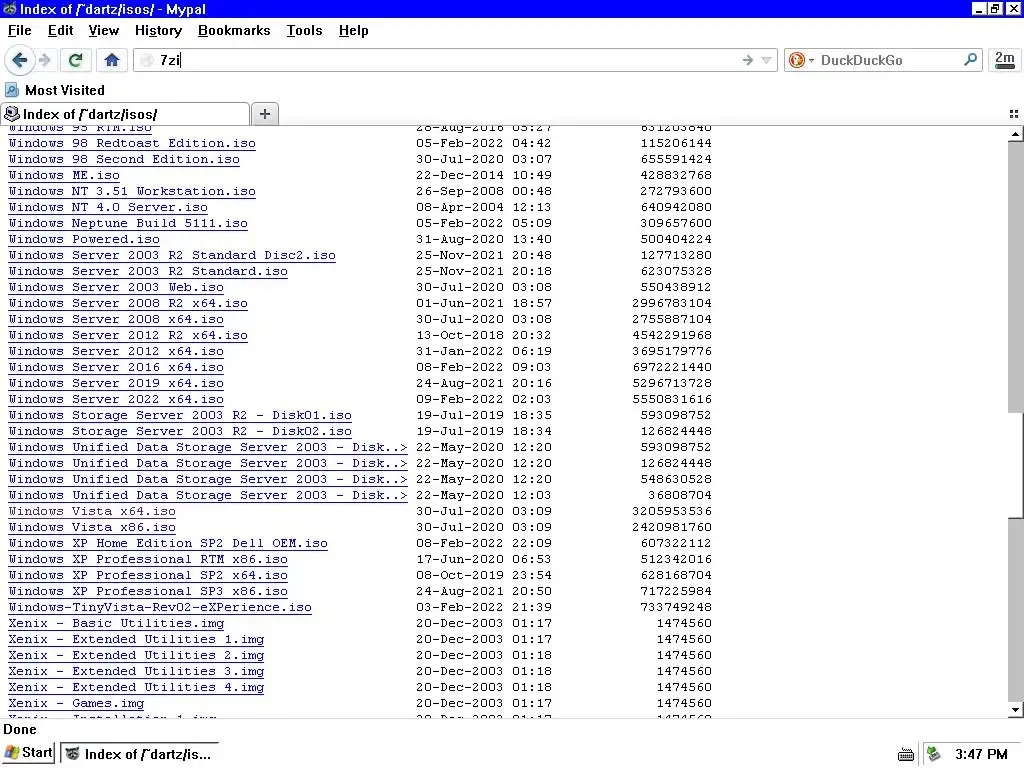The height and width of the screenshot is (768, 1024).
Task: Open Windows Vista x86.iso link
Action: coord(92,527)
